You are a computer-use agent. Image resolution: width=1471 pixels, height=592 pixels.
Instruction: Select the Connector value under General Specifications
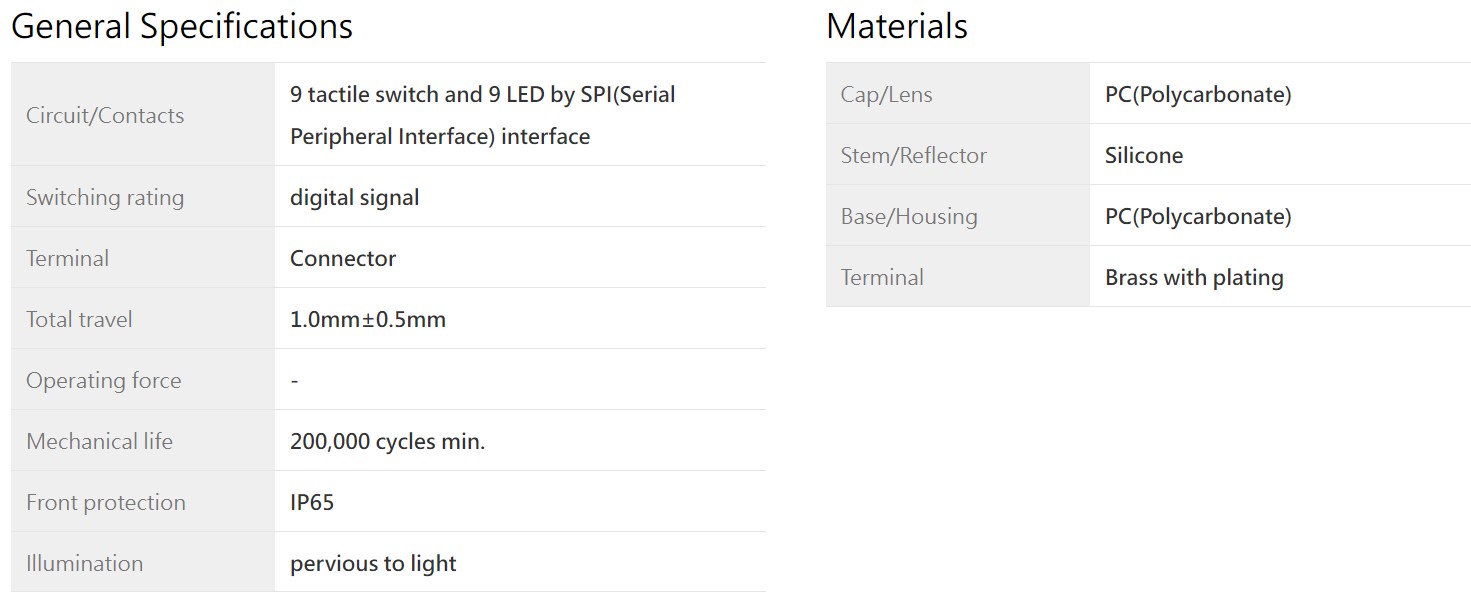coord(343,258)
